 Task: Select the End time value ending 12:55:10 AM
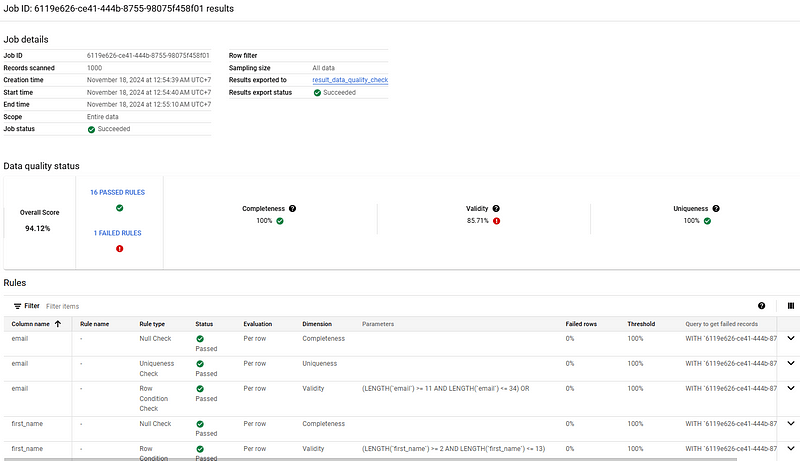pos(148,105)
